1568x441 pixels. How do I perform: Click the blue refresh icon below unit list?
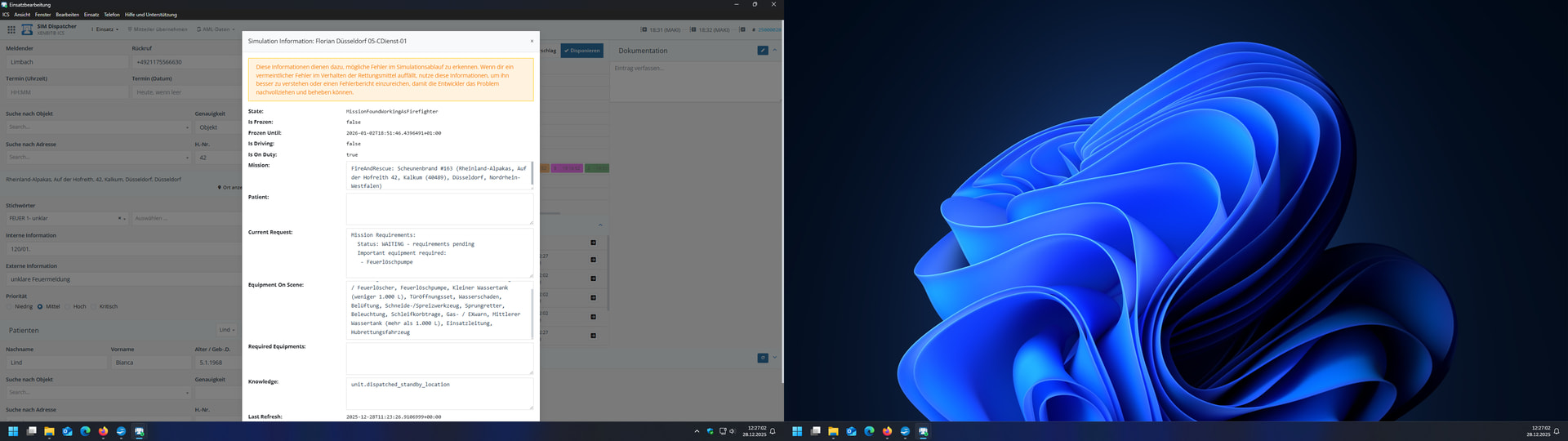point(762,358)
